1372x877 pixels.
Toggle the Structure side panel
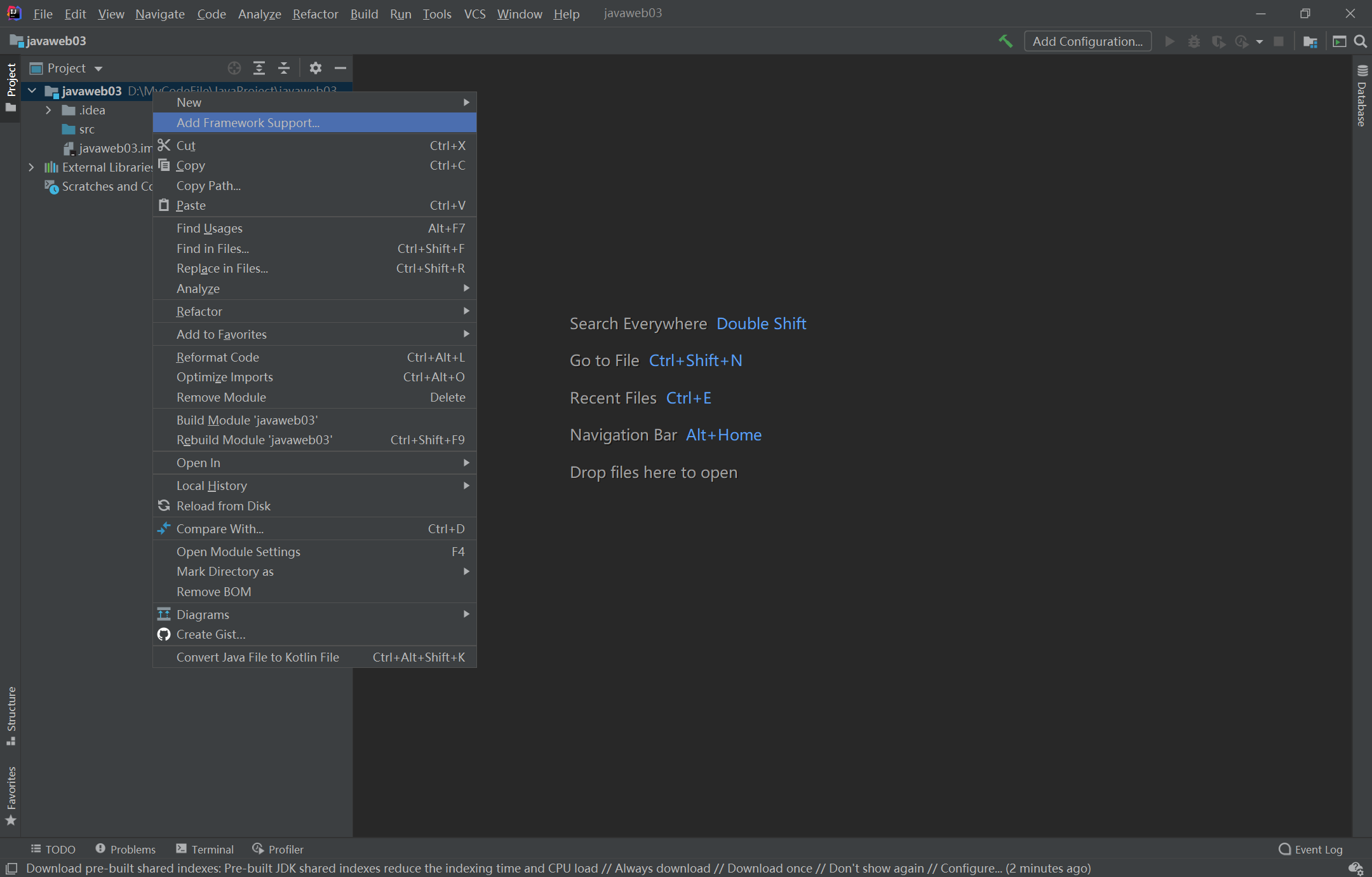pos(11,715)
